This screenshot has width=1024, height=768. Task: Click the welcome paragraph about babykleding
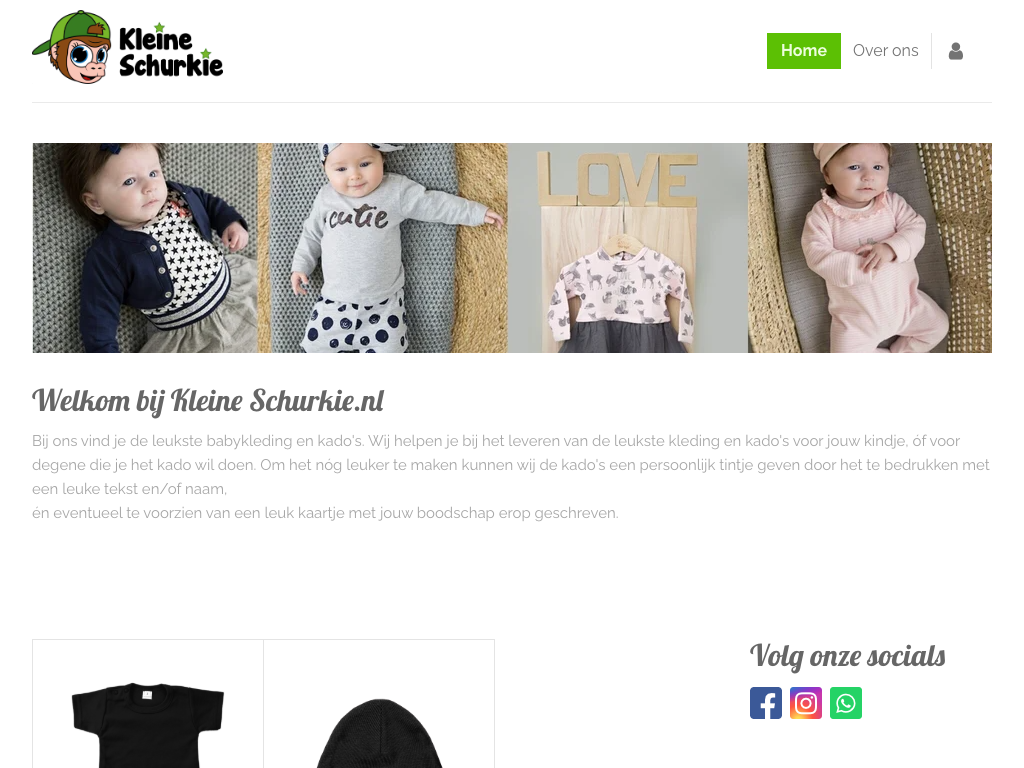[x=511, y=465]
